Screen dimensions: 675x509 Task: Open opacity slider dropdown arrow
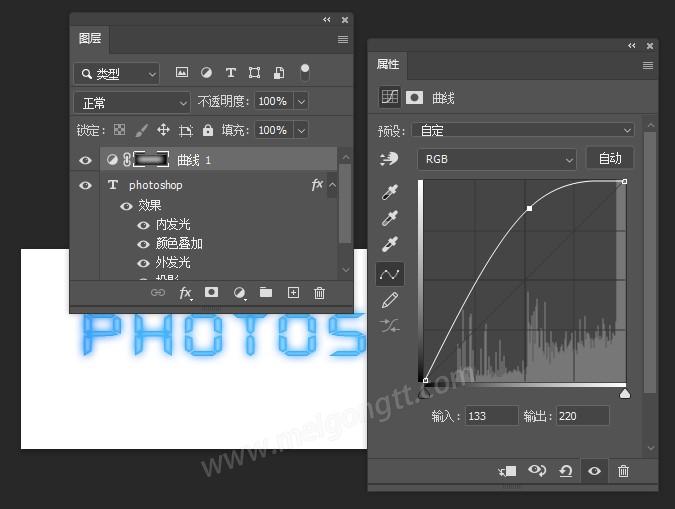301,102
